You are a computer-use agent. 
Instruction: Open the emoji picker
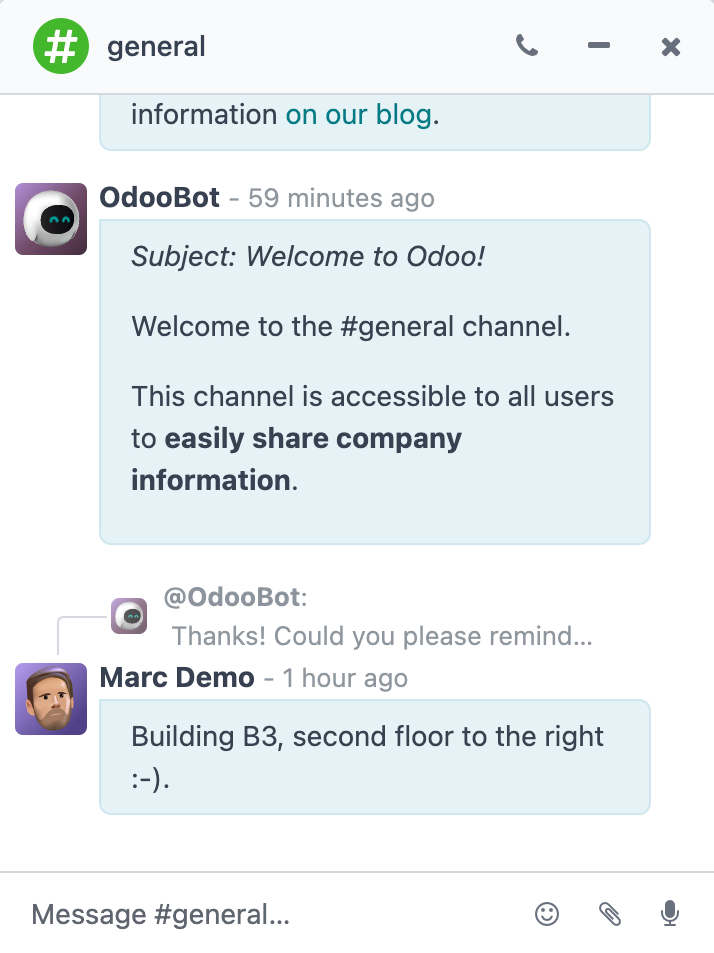[547, 913]
